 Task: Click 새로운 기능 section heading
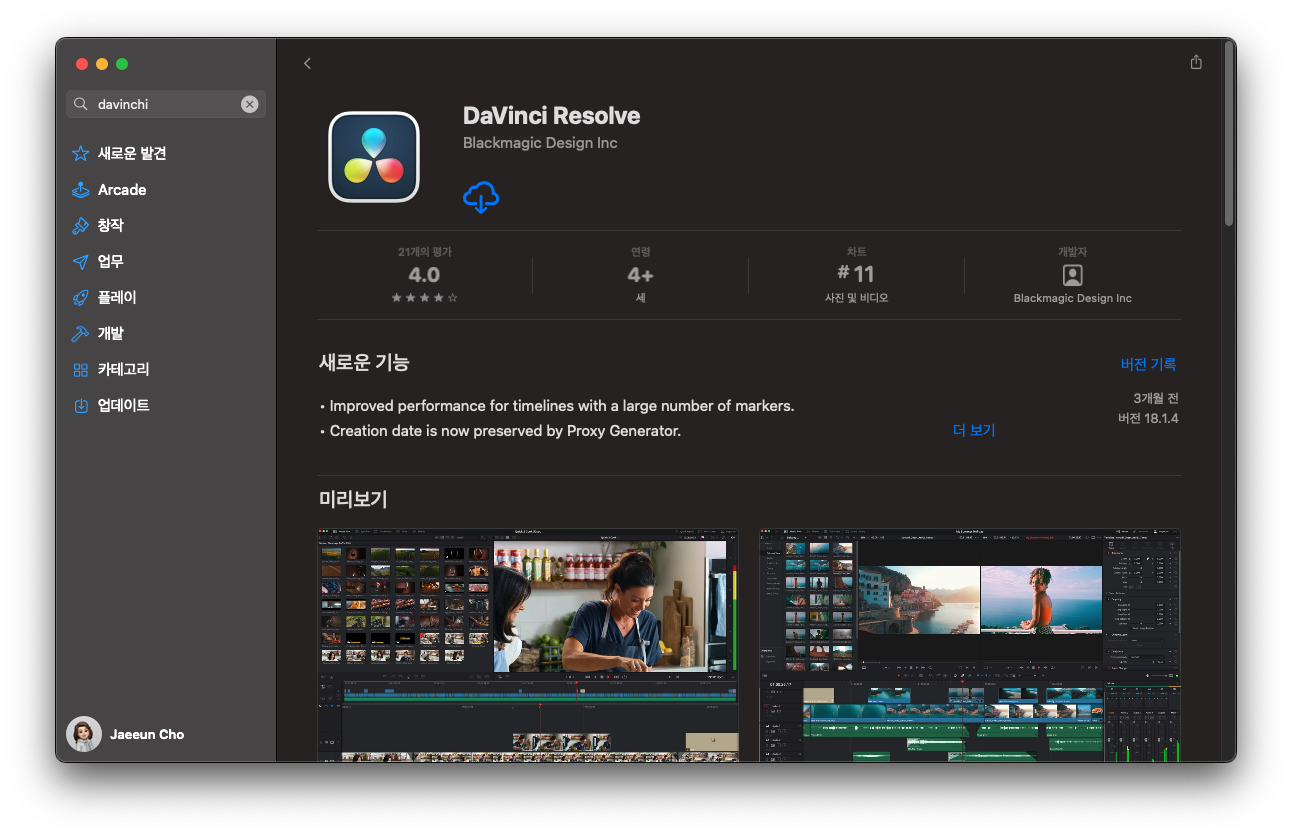364,363
